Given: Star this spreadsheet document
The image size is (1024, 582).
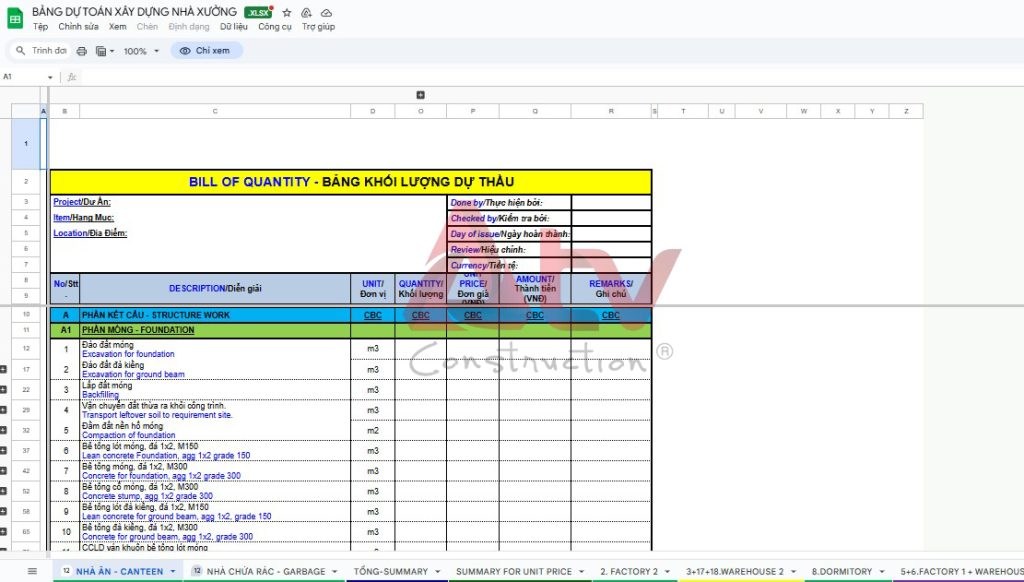Looking at the screenshot, I should click(287, 12).
